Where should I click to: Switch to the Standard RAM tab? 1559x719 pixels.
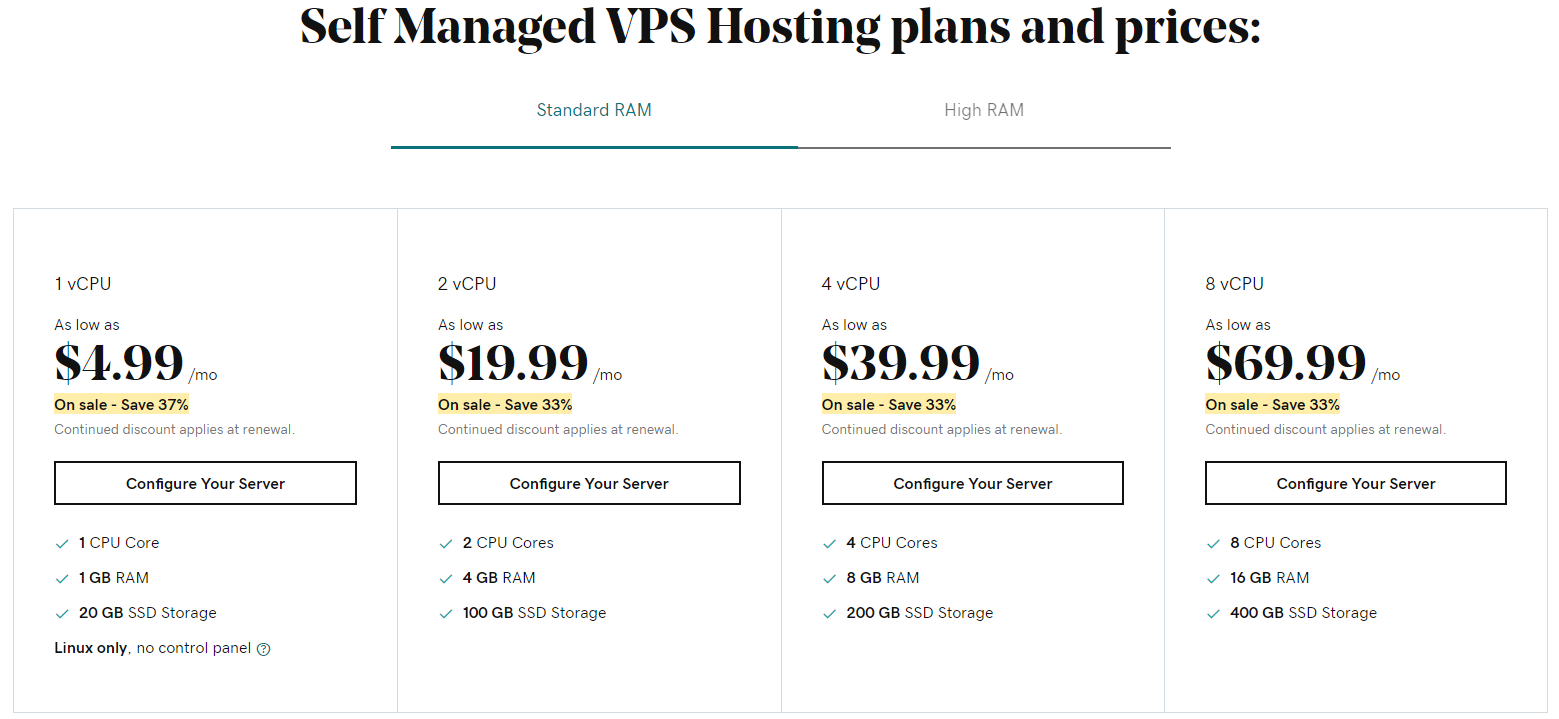594,111
